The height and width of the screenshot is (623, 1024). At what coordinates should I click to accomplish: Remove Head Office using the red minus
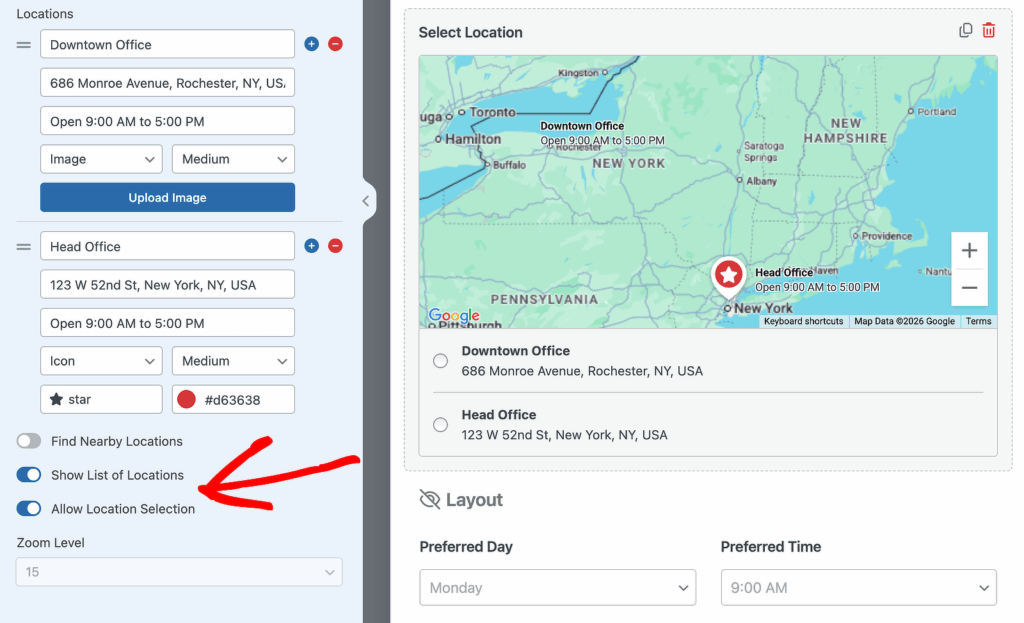pyautogui.click(x=335, y=245)
